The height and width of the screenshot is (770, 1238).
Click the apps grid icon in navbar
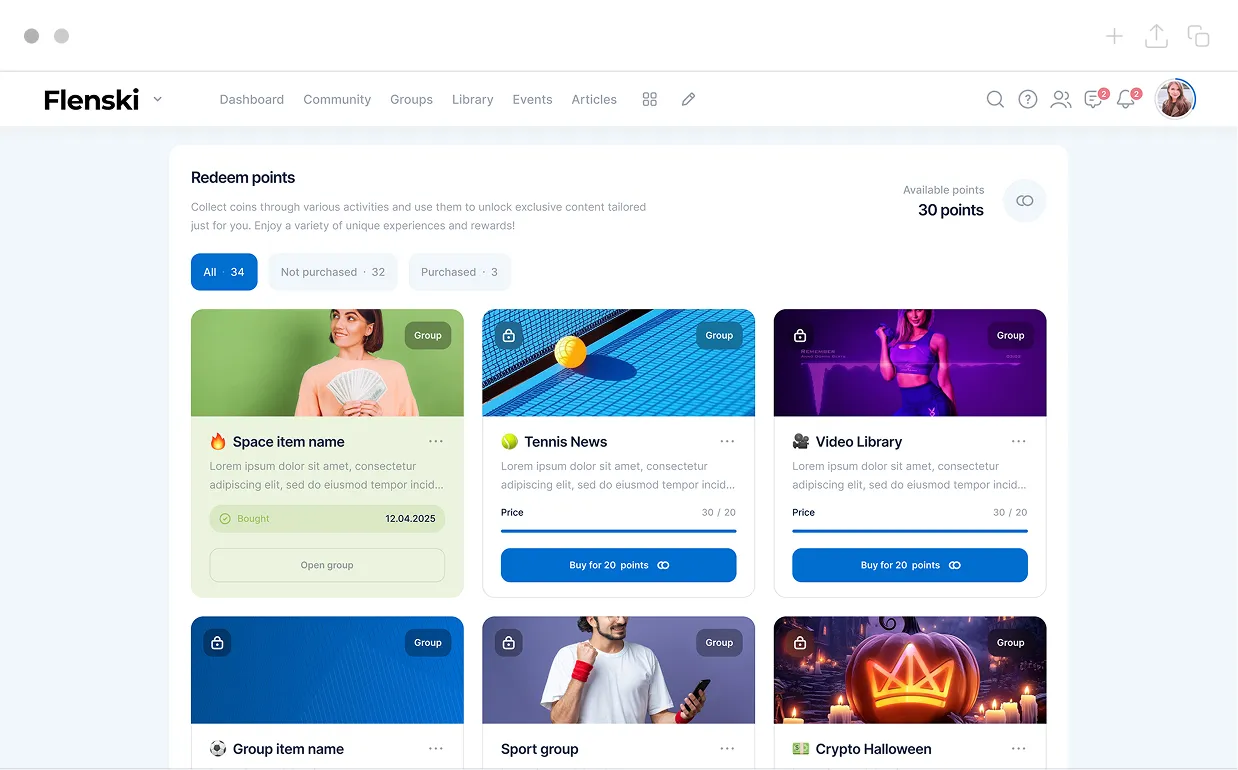coord(650,99)
